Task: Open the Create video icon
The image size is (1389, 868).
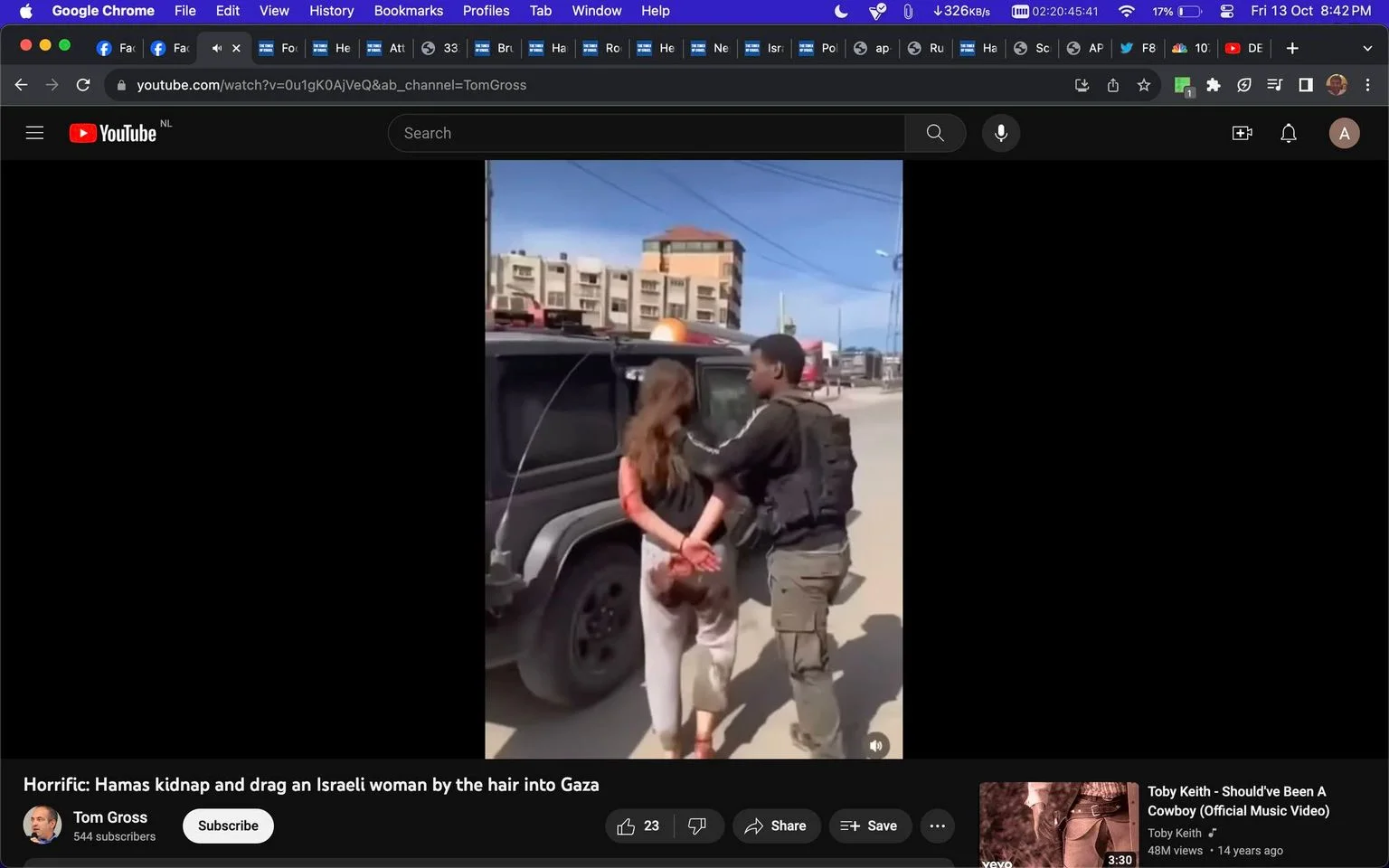Action: tap(1243, 133)
